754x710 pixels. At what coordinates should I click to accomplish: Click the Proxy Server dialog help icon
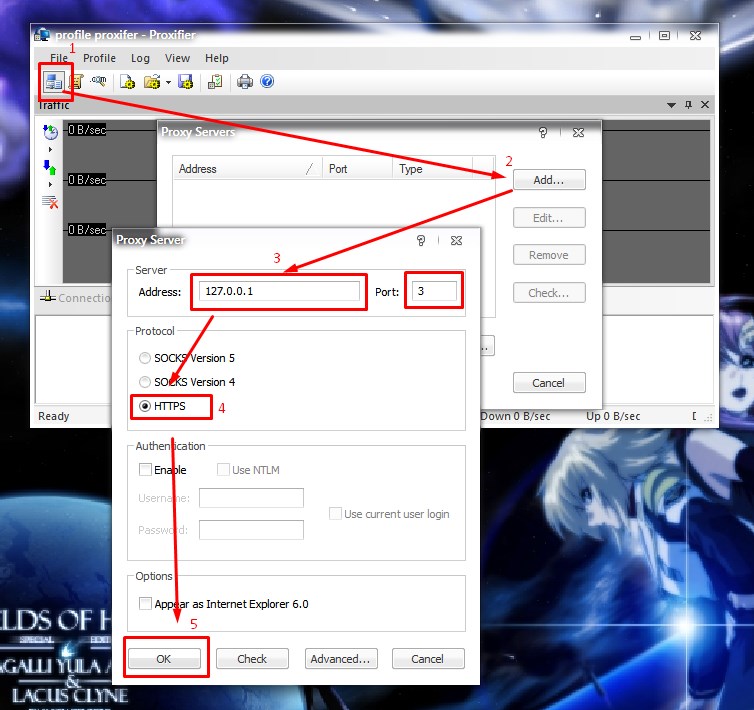(x=421, y=240)
